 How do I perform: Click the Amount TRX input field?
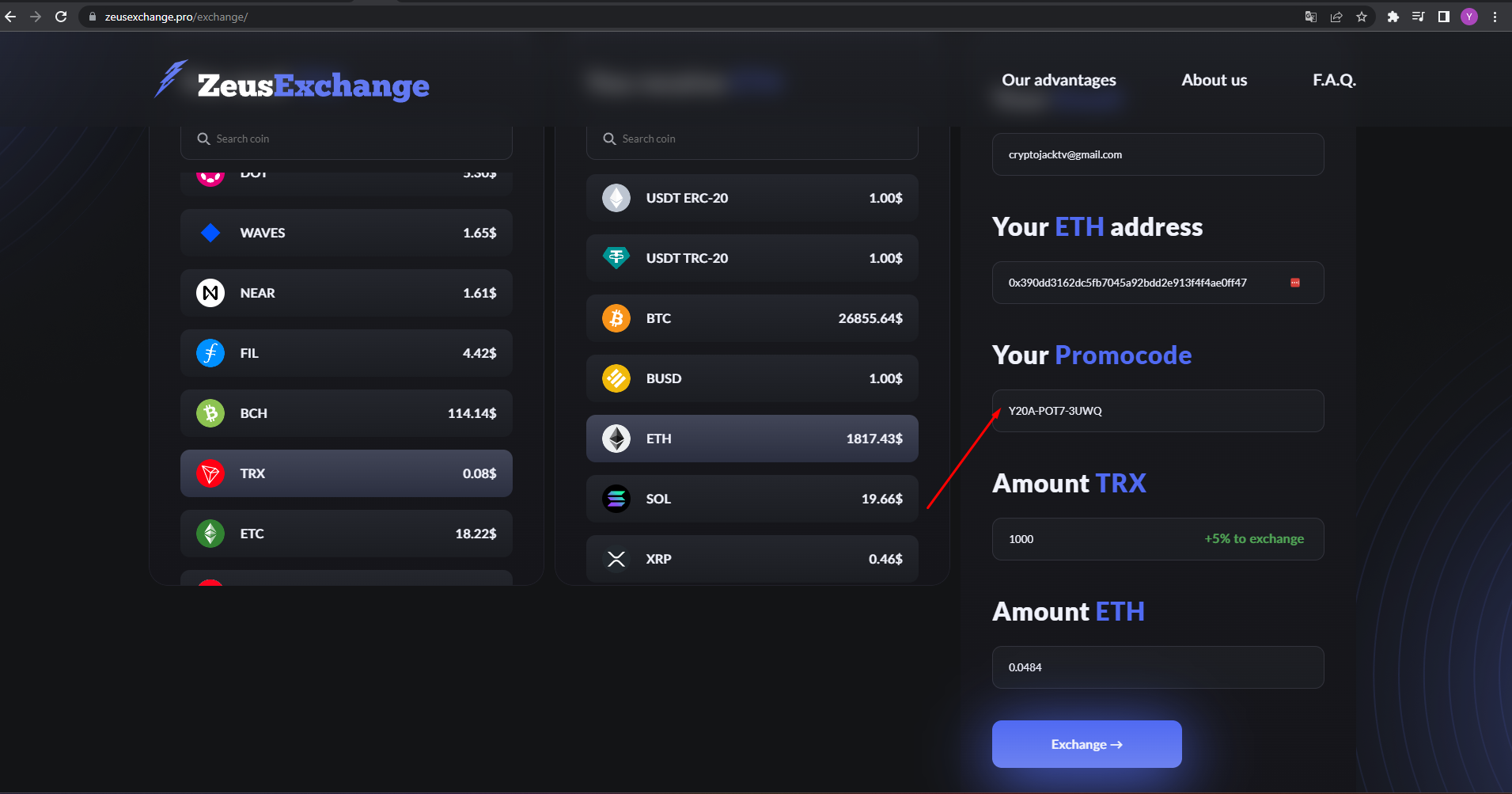click(x=1158, y=539)
